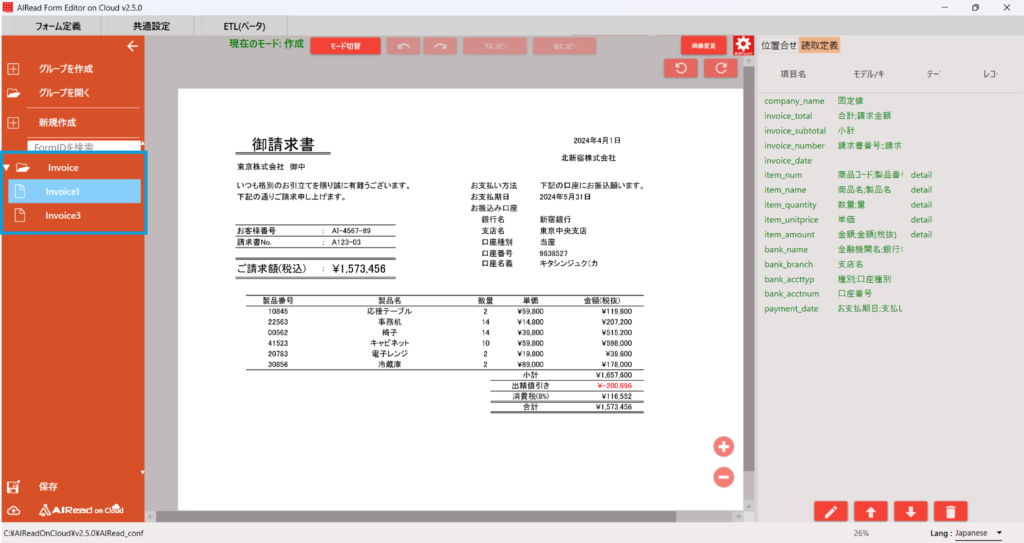Image resolution: width=1024 pixels, height=543 pixels.
Task: Click the trash delete button
Action: [950, 512]
